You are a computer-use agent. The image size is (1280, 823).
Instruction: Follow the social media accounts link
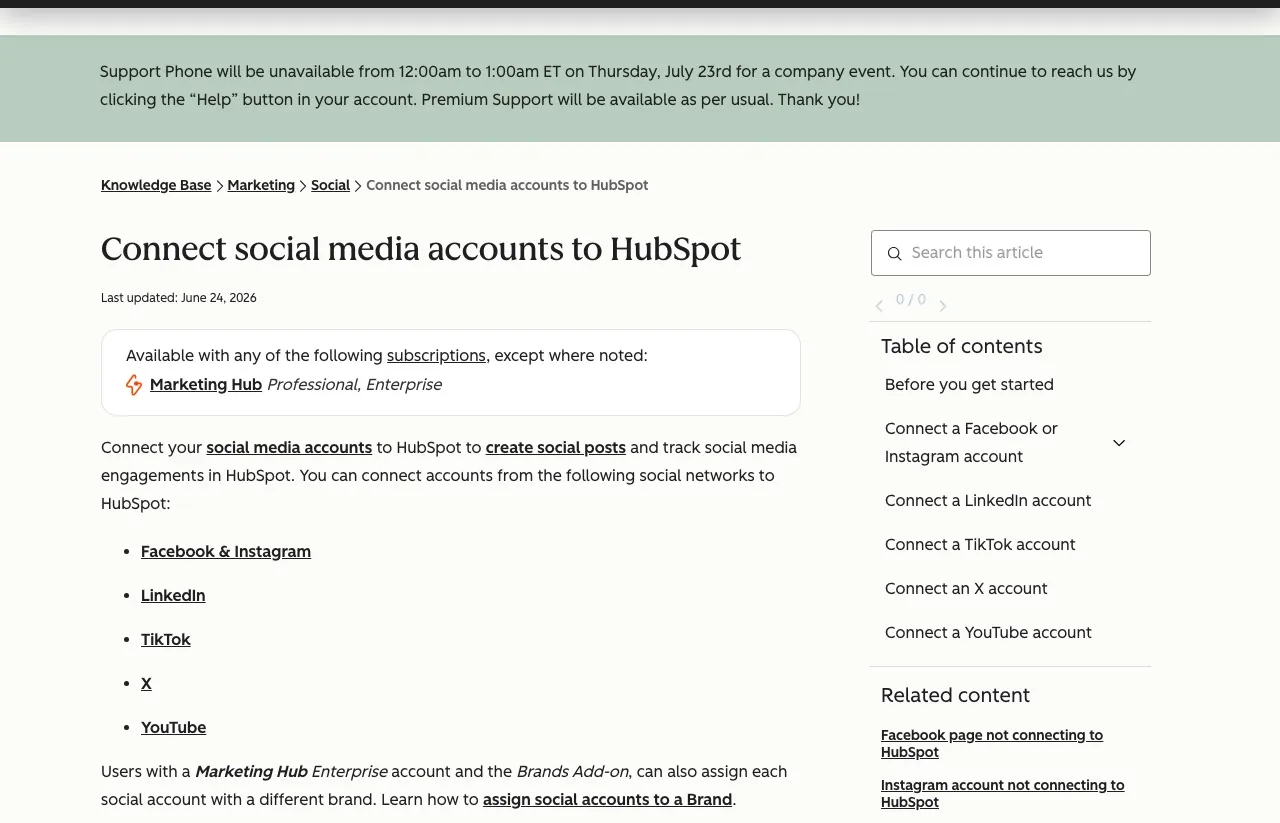click(289, 447)
